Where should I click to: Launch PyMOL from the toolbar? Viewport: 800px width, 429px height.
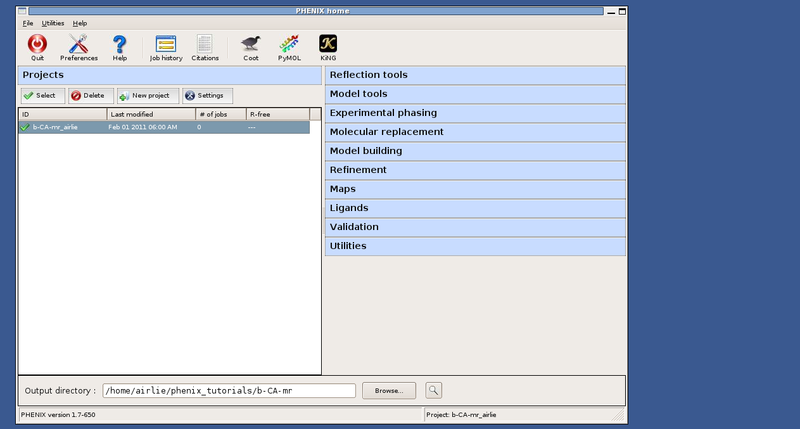click(288, 44)
